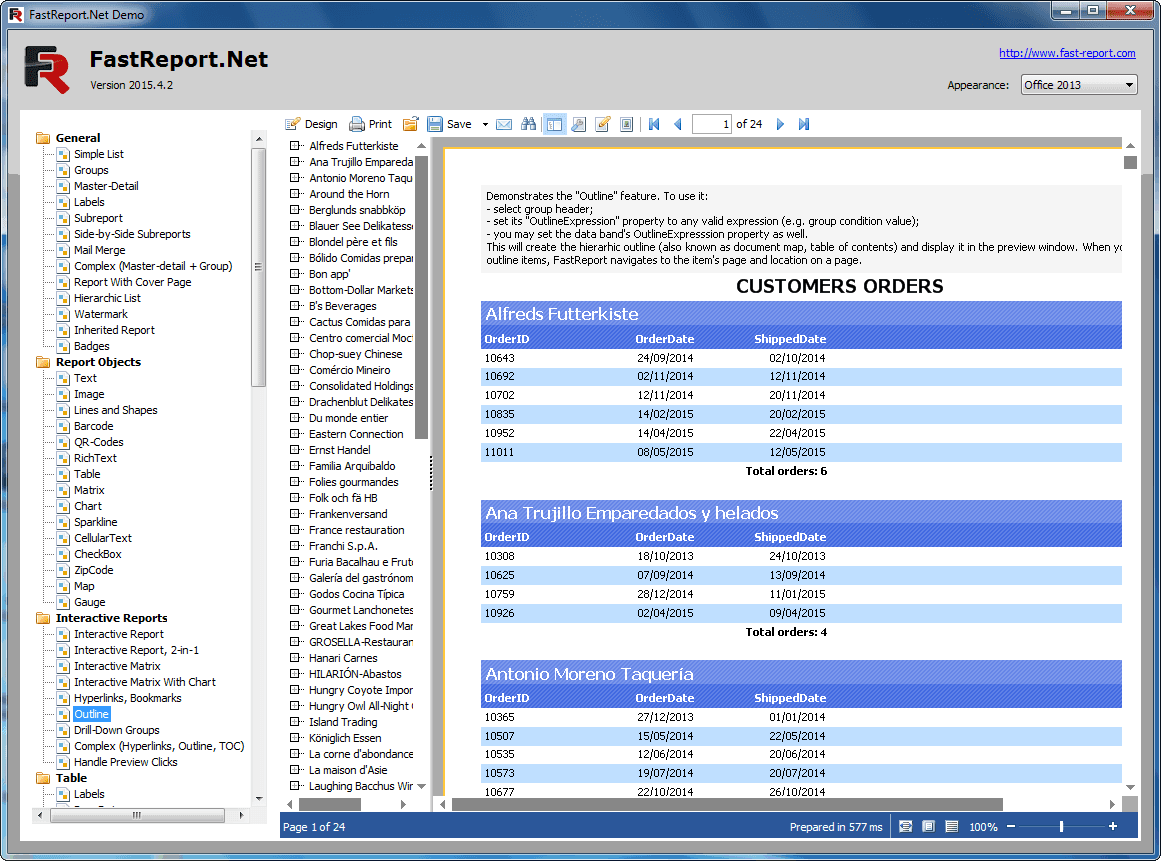This screenshot has width=1161, height=861.
Task: Click Page Width zoom icon in status bar
Action: 905,826
